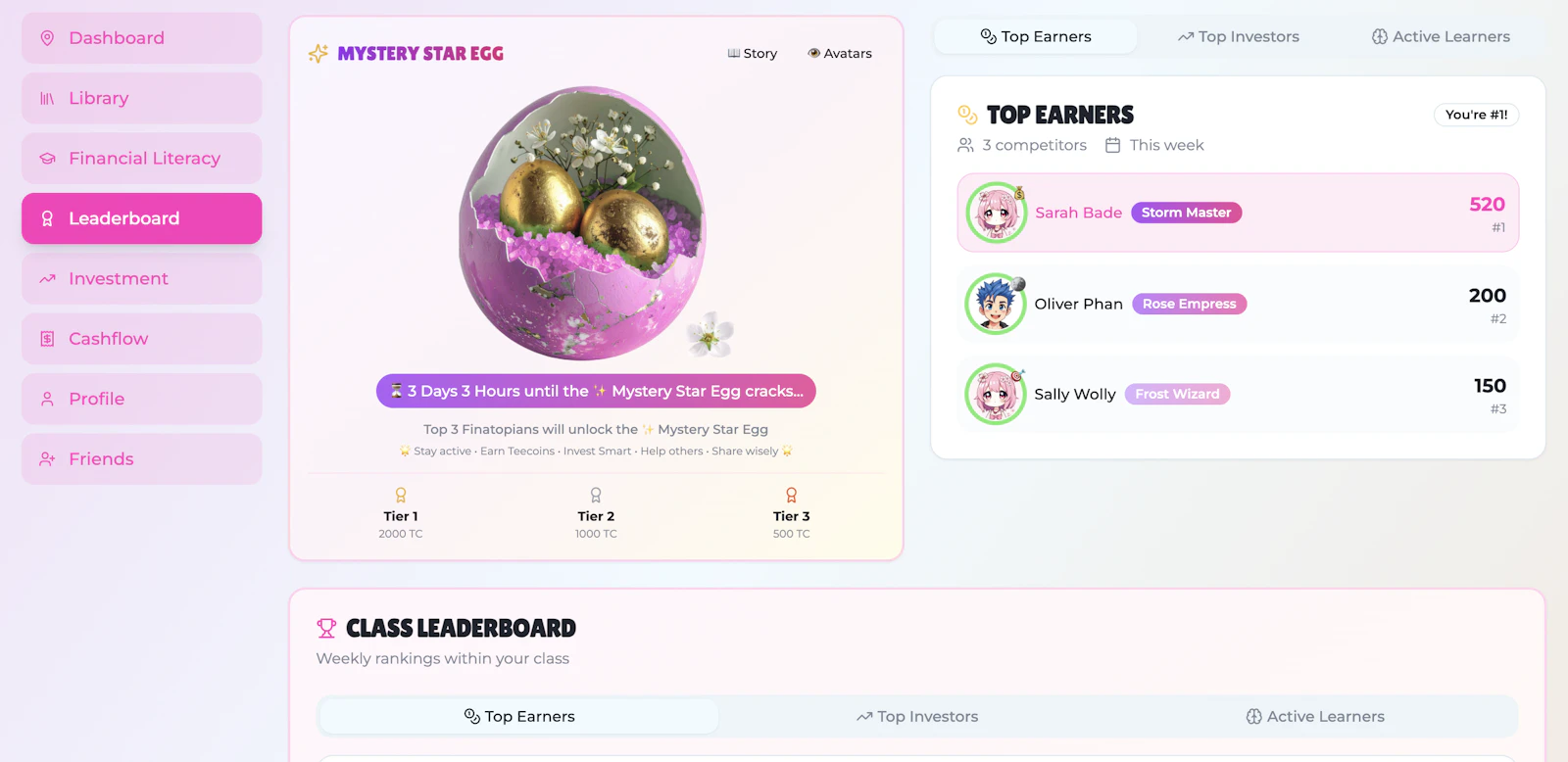The width and height of the screenshot is (1568, 762).
Task: Click the '500 TC' tier value
Action: point(792,534)
